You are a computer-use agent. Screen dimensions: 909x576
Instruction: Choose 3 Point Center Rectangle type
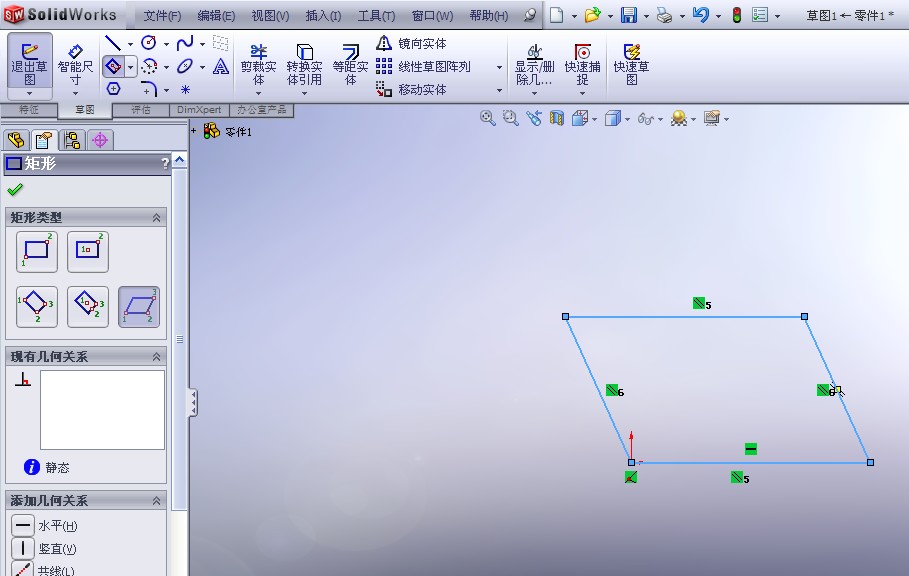pyautogui.click(x=88, y=307)
